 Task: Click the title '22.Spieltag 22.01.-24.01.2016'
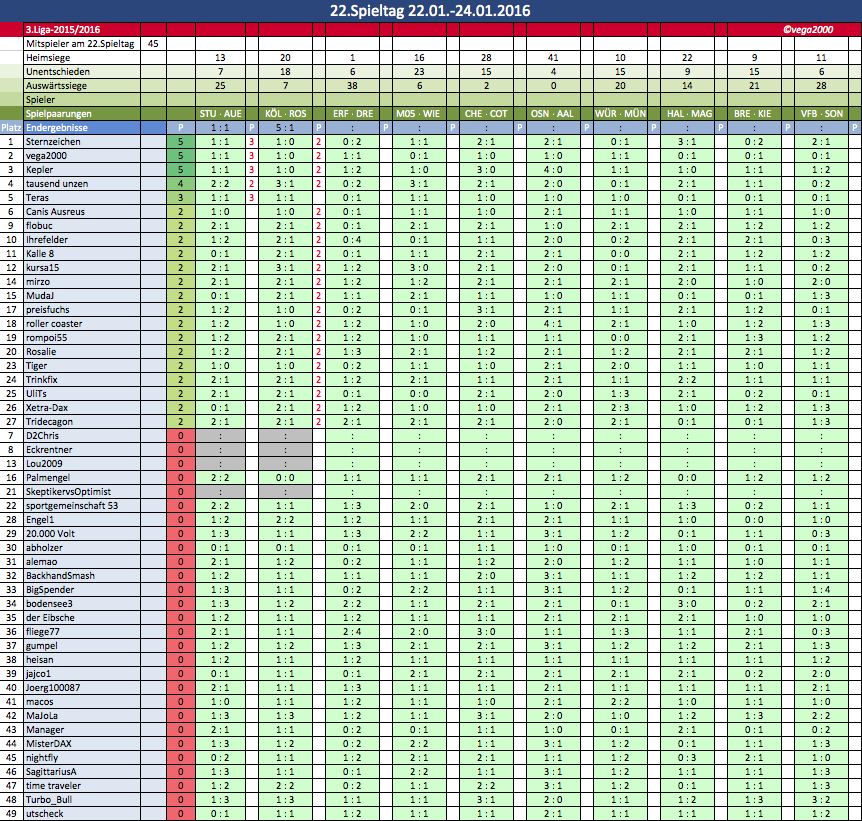click(430, 10)
